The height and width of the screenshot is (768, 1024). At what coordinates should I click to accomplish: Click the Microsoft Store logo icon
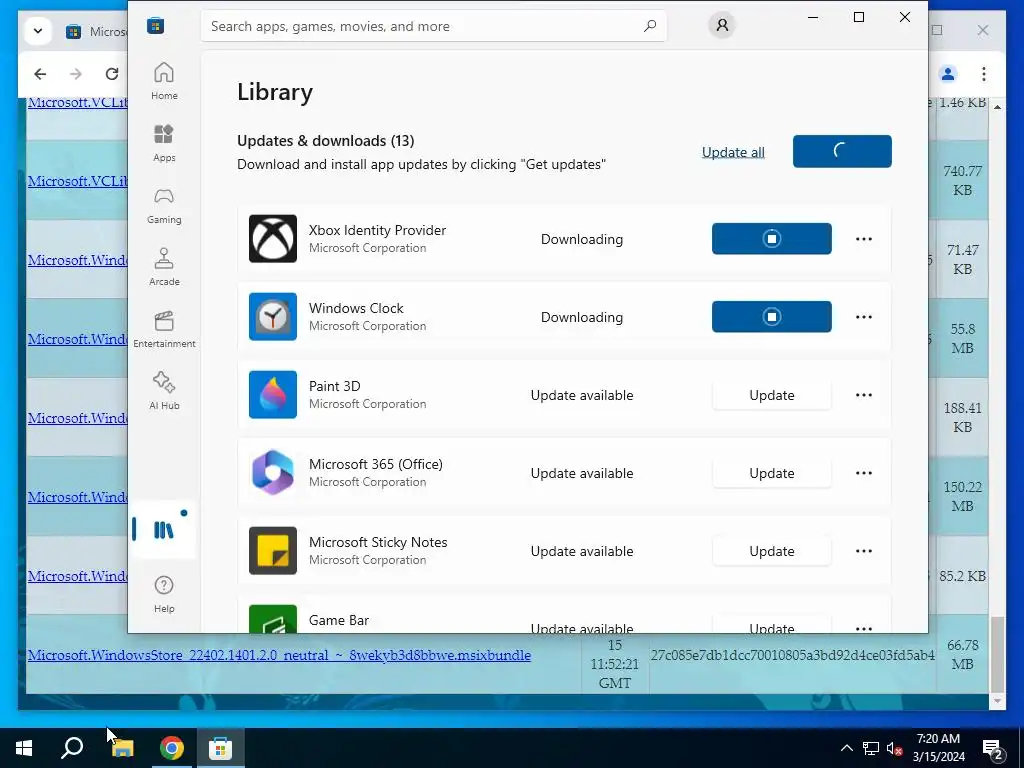pos(155,26)
